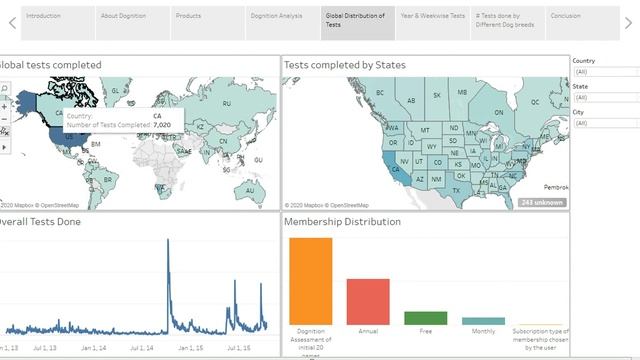Screen dimensions: 640x360
Task: Select Alberta (AB) on the states map
Action: 411,100
